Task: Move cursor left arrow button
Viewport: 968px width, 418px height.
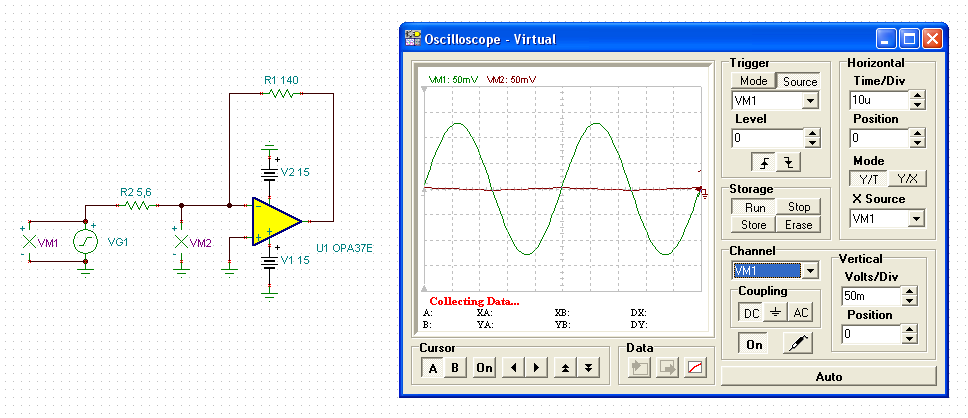Action: tap(513, 368)
